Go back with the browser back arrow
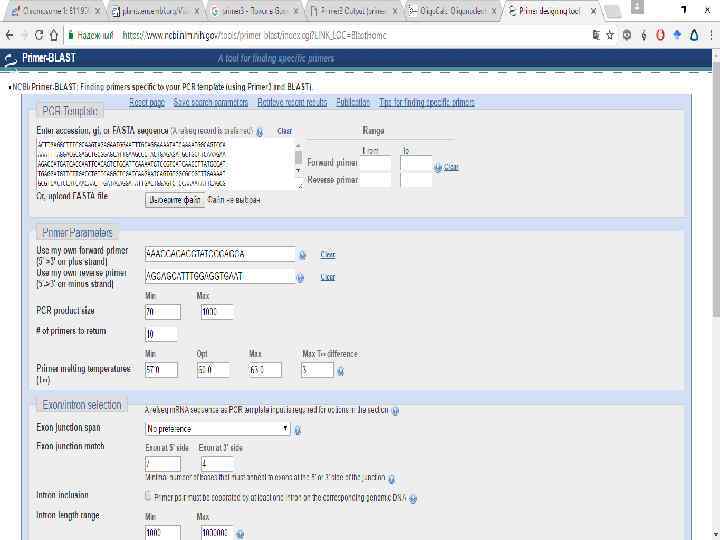Viewport: 720px width, 540px height. point(10,35)
